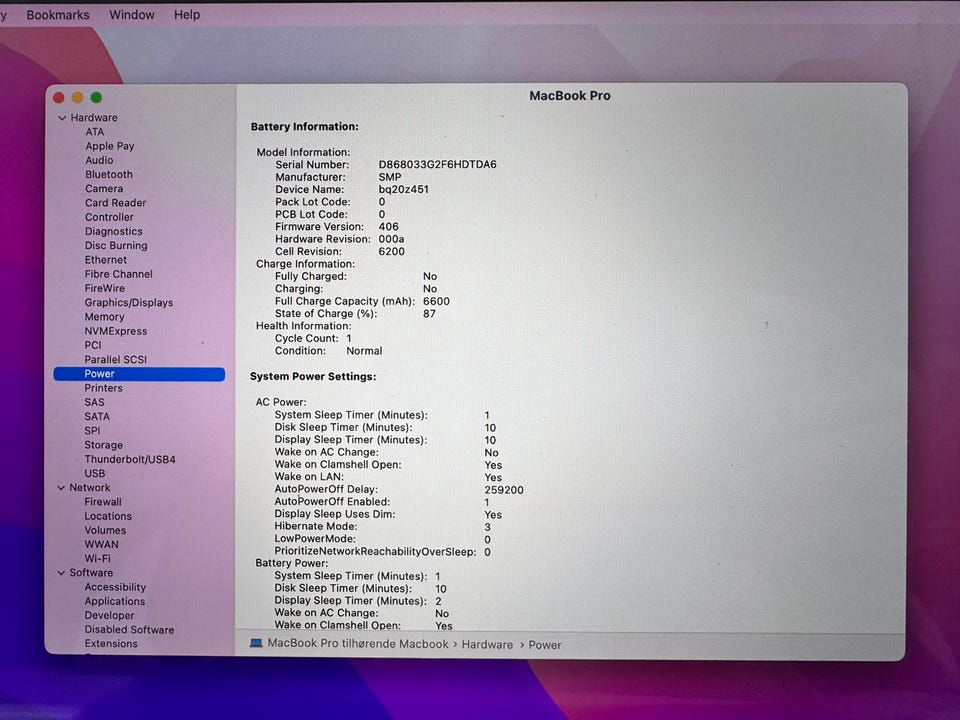Click Full Charge Capacity value 6600
960x720 pixels.
point(436,301)
